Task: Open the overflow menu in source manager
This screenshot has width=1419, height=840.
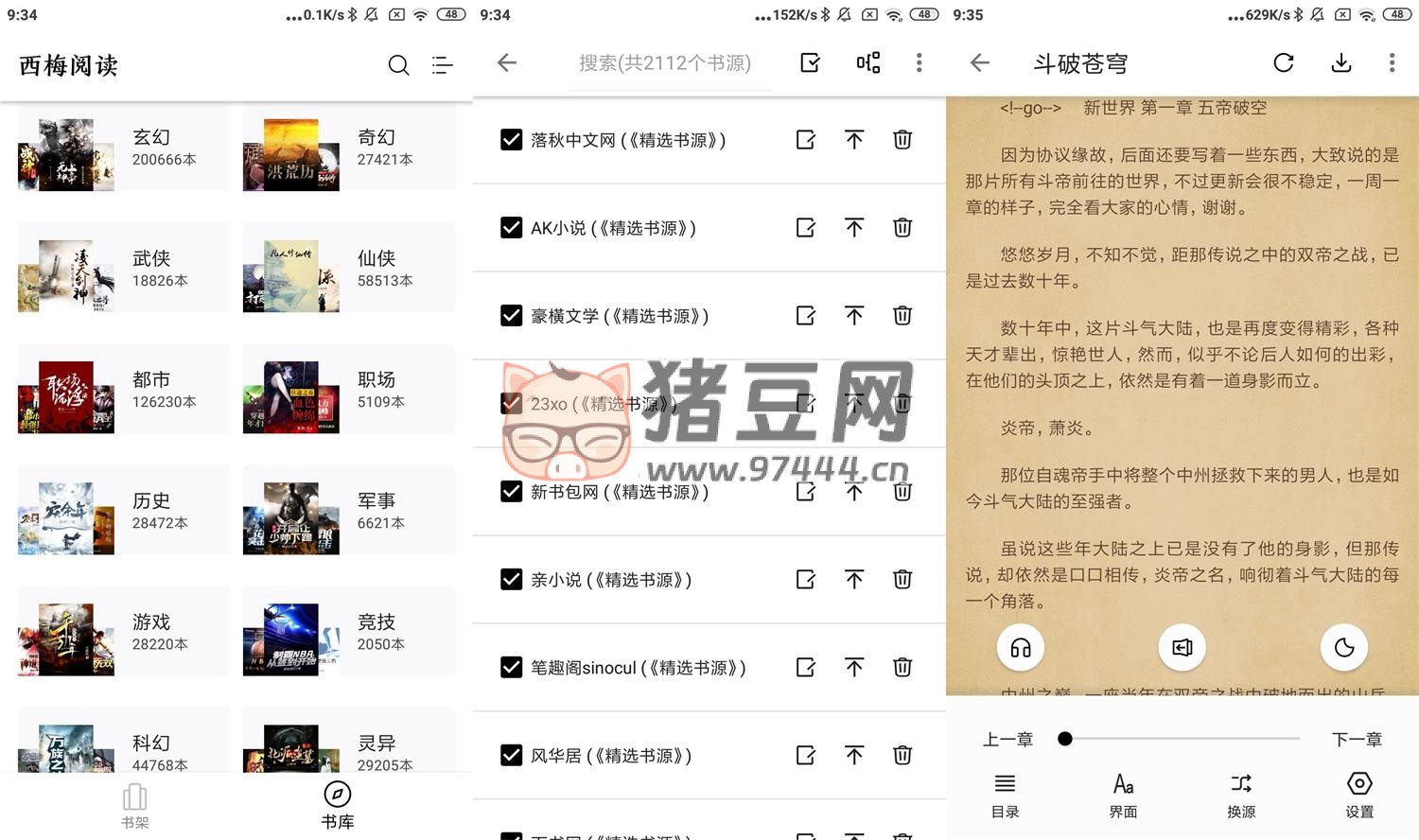Action: 919,63
